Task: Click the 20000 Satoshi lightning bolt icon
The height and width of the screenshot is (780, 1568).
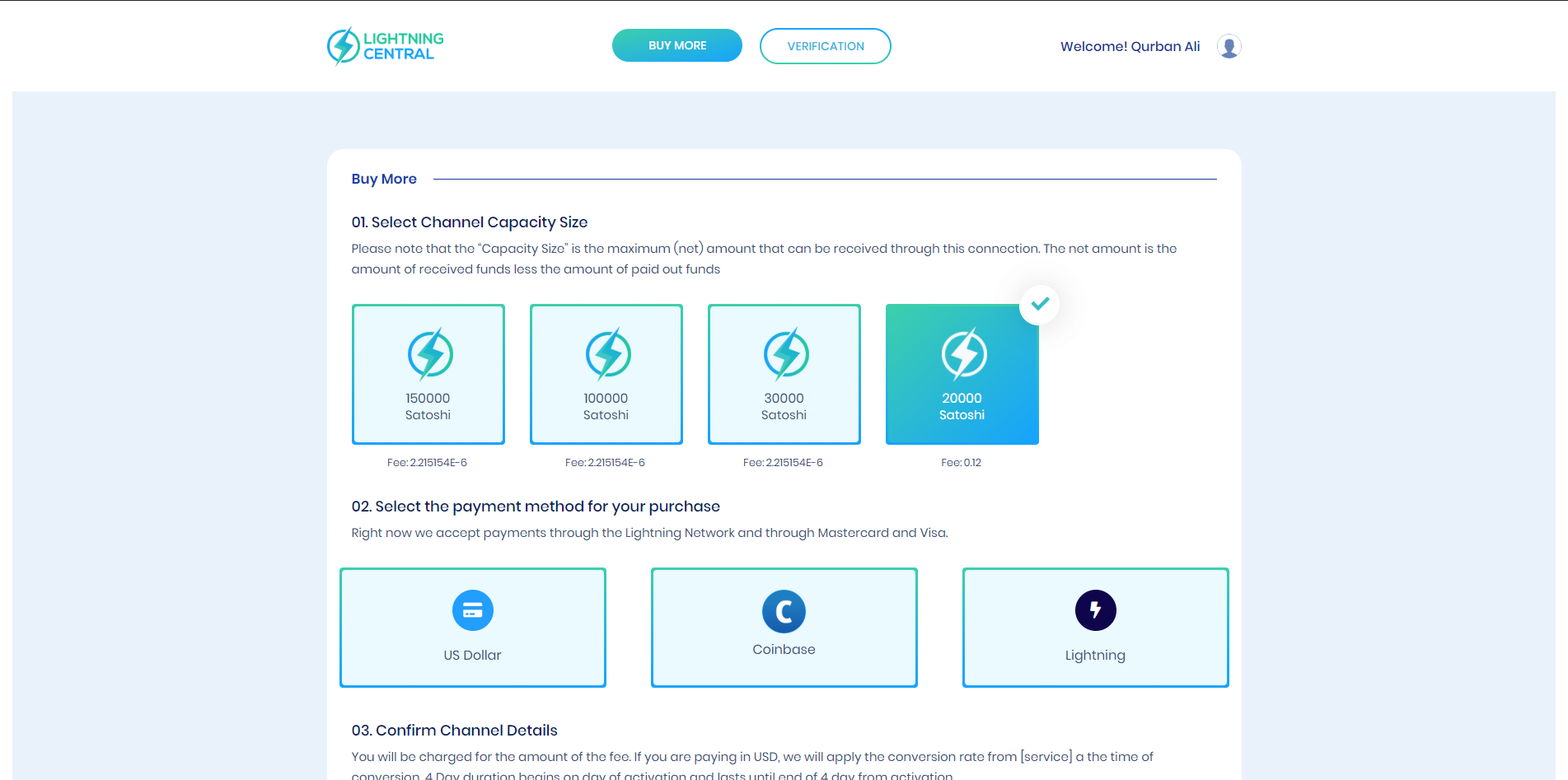Action: [963, 354]
